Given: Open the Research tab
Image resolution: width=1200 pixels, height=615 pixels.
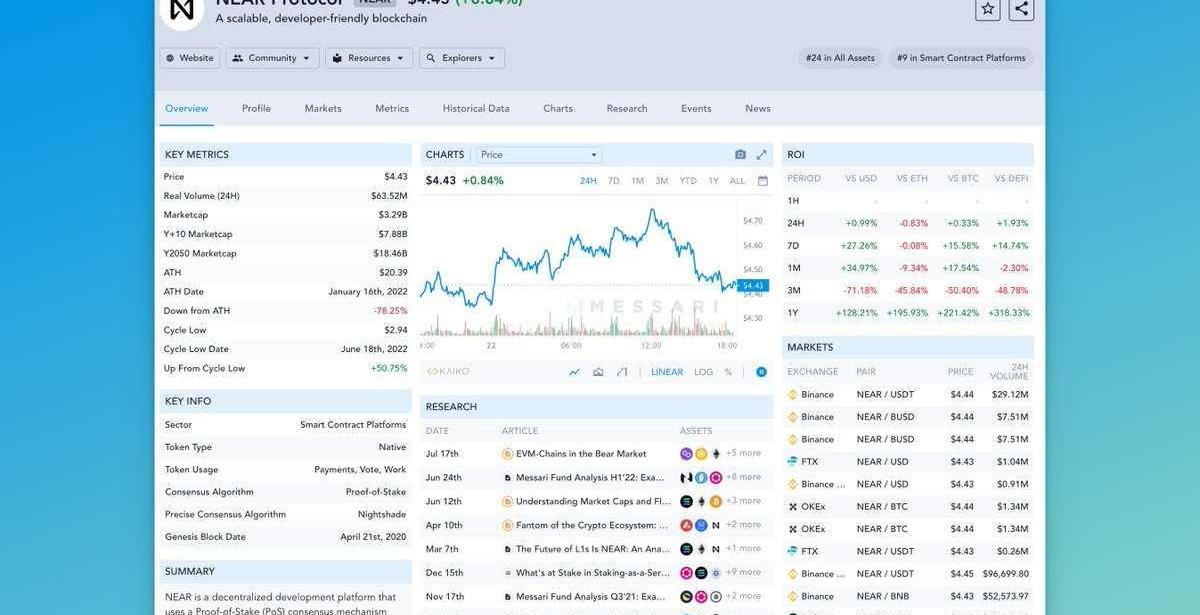Looking at the screenshot, I should click(x=627, y=108).
